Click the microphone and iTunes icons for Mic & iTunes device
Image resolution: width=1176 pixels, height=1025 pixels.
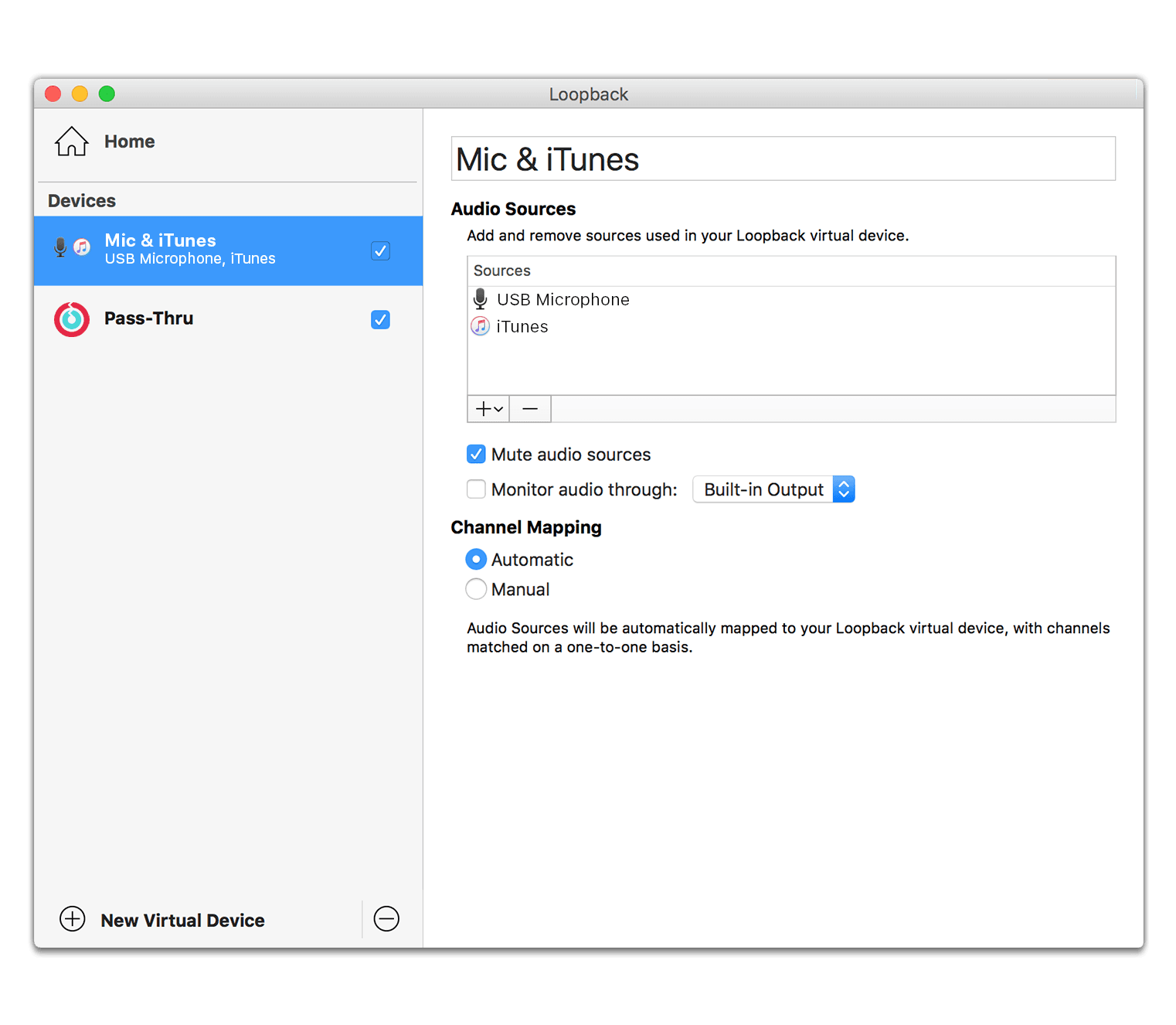point(72,247)
